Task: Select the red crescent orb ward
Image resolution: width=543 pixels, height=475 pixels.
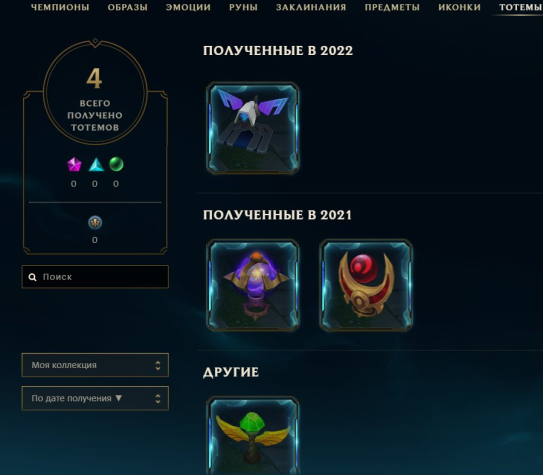Action: point(366,285)
